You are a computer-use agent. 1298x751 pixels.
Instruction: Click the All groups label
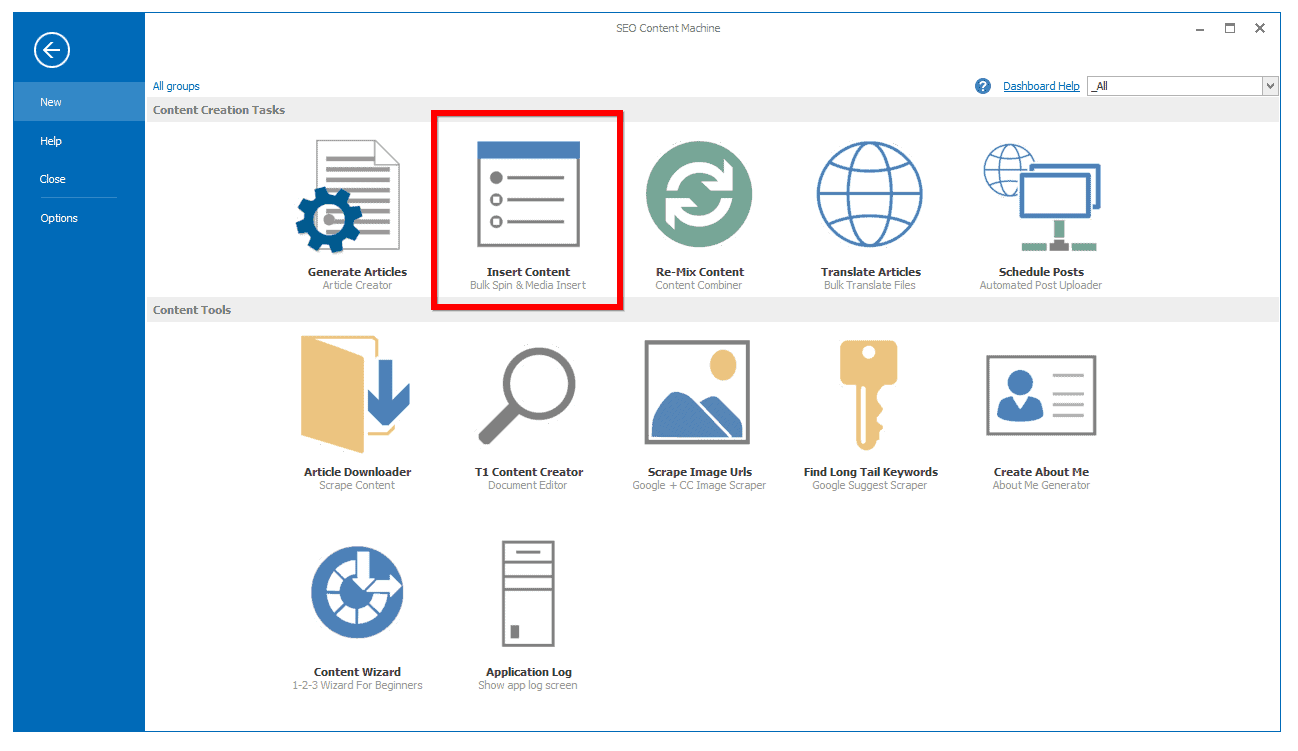pyautogui.click(x=176, y=86)
